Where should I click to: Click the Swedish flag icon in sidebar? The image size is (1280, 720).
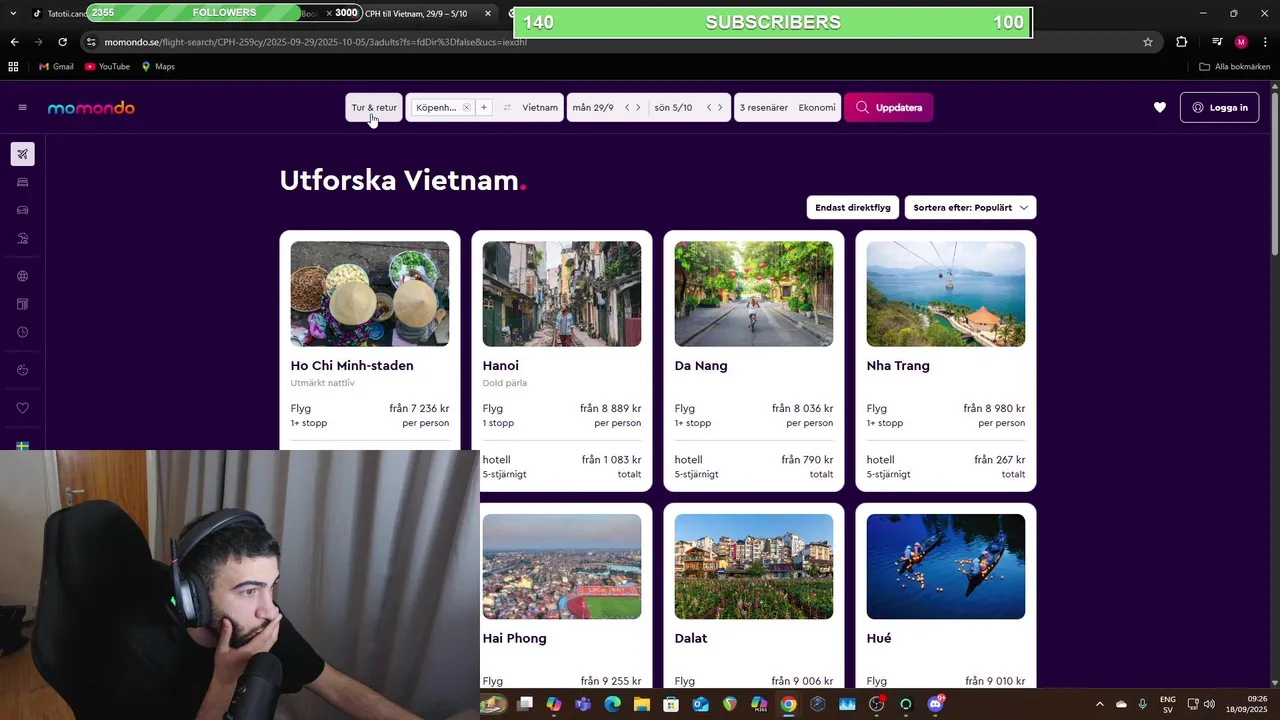click(22, 445)
